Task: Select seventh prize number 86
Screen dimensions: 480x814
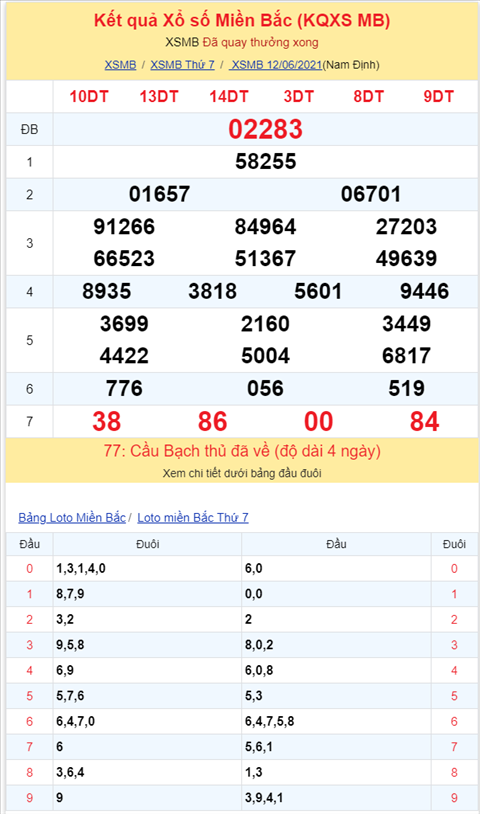Action: click(212, 422)
